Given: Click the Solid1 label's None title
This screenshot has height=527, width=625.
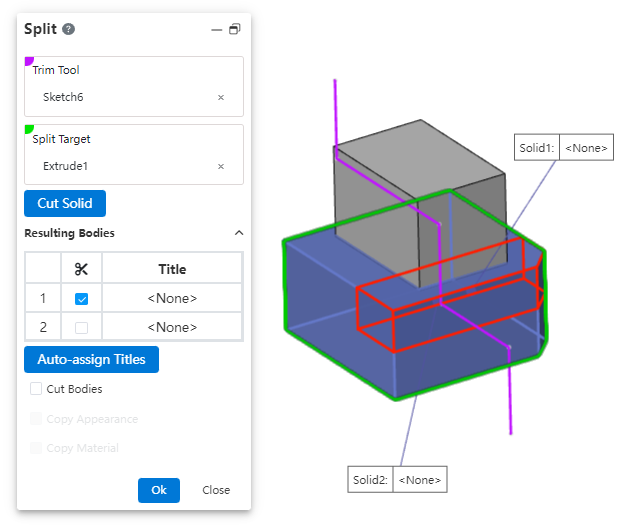Looking at the screenshot, I should (586, 148).
